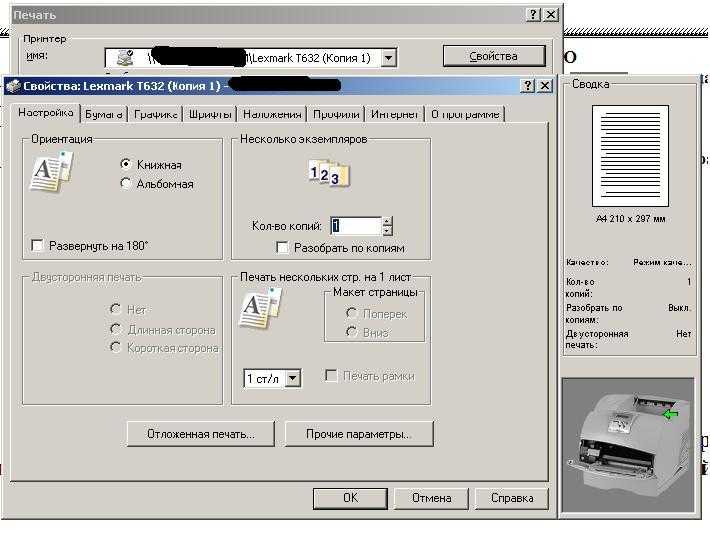Viewport: 710px width, 536px height.
Task: Select the Длинная сторона radio button
Action: click(x=116, y=329)
